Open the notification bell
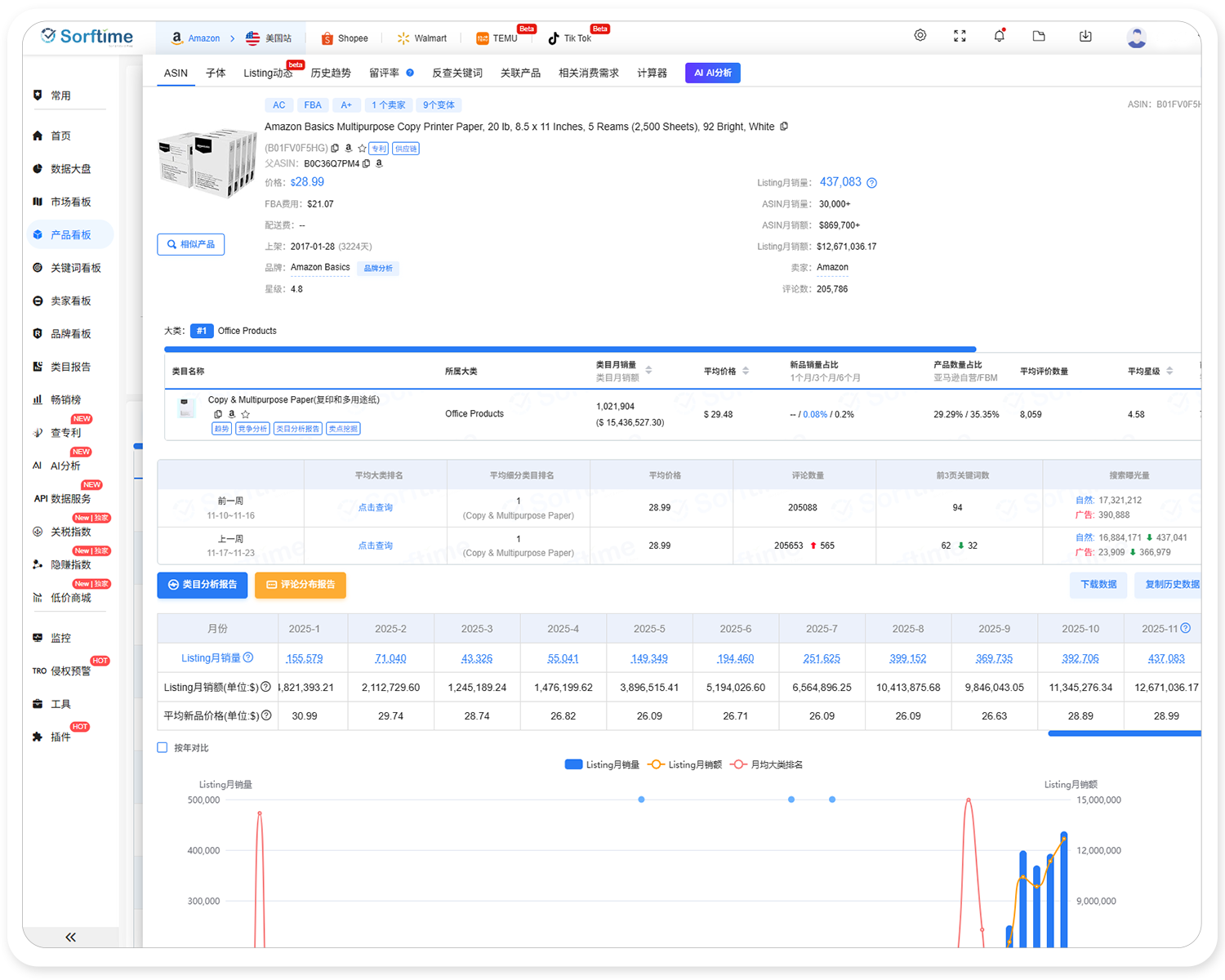The height and width of the screenshot is (980, 1225). pos(999,36)
